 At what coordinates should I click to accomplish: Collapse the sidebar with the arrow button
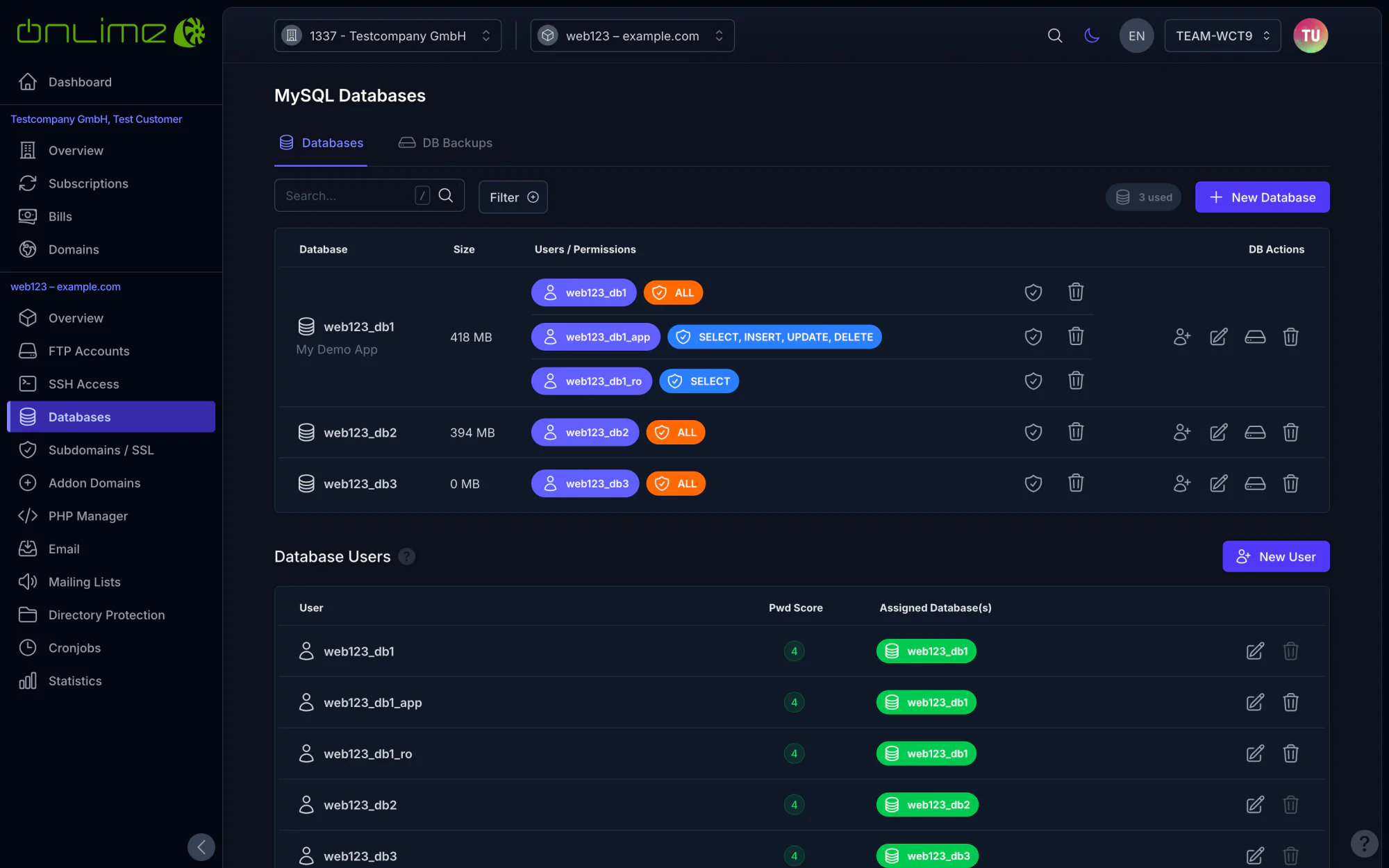click(201, 847)
